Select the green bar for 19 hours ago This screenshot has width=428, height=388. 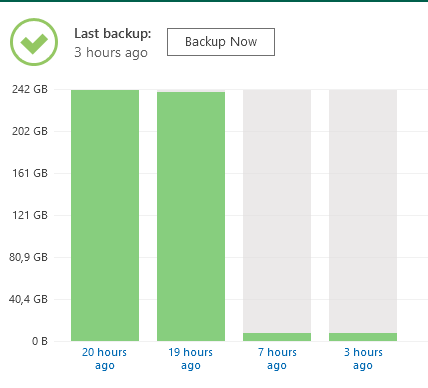(191, 216)
